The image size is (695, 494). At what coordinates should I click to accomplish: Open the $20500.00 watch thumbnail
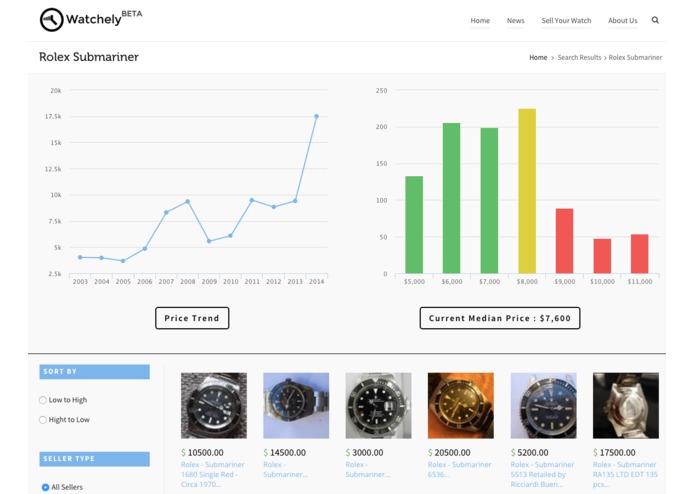[x=461, y=405]
